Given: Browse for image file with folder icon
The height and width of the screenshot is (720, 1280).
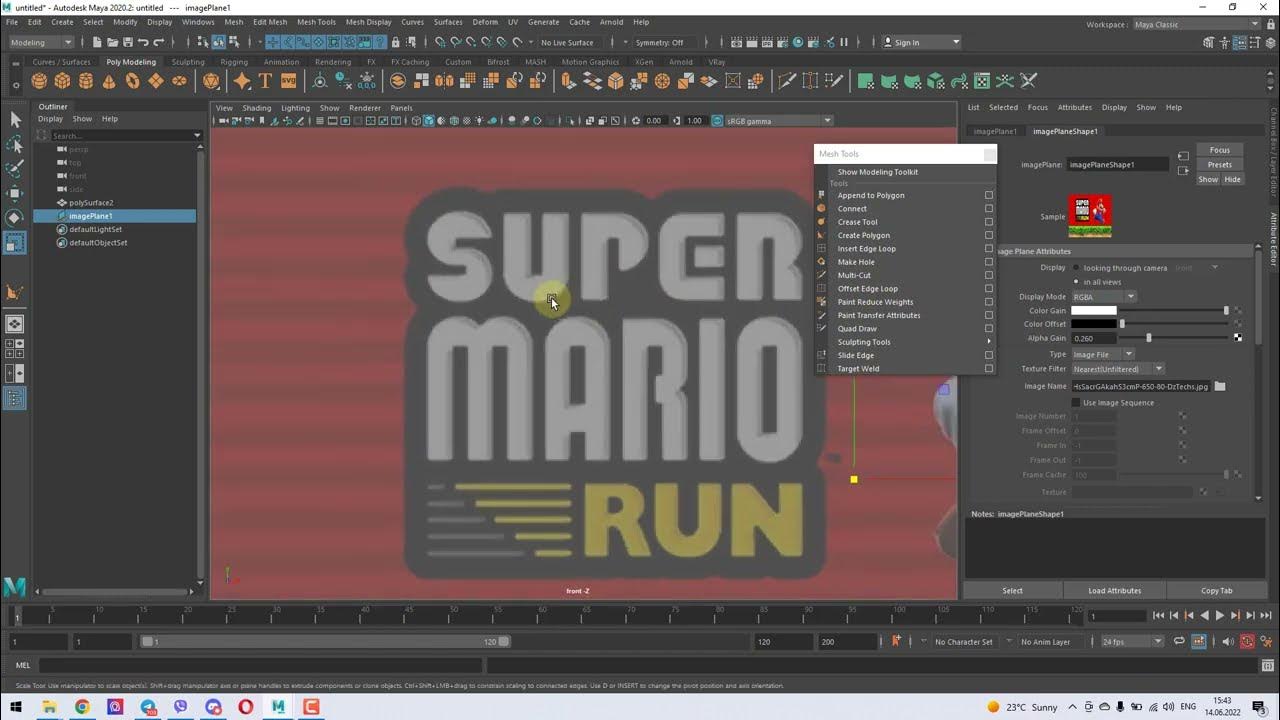Looking at the screenshot, I should click(1220, 386).
